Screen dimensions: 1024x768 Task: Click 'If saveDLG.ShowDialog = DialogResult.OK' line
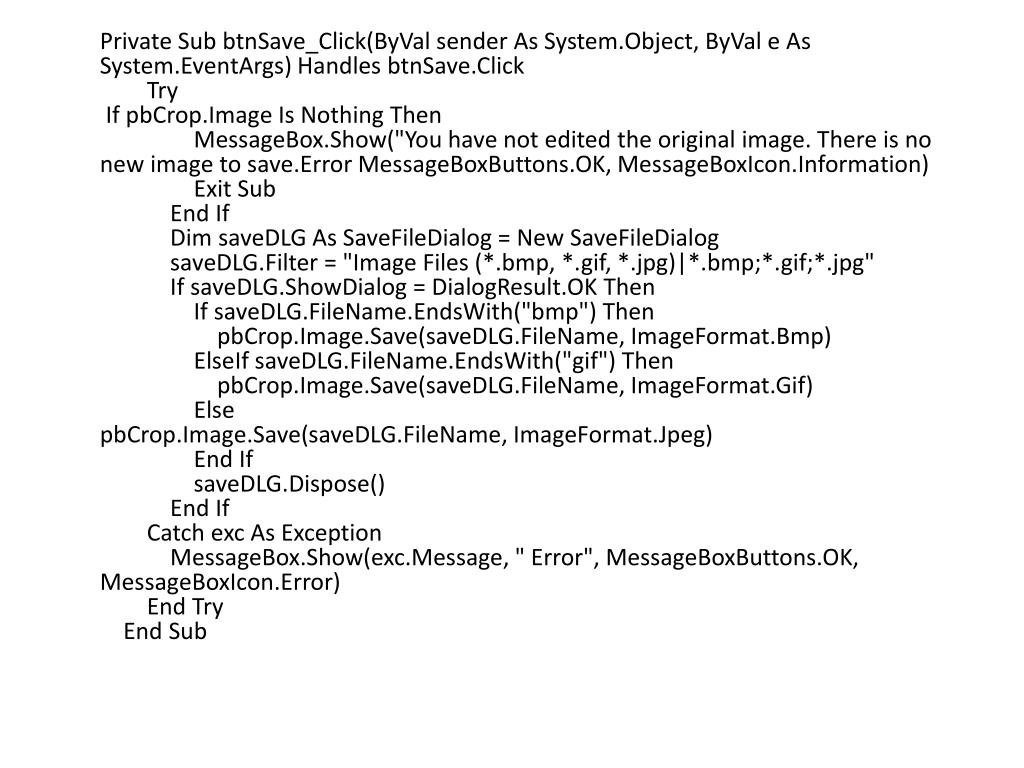(413, 287)
